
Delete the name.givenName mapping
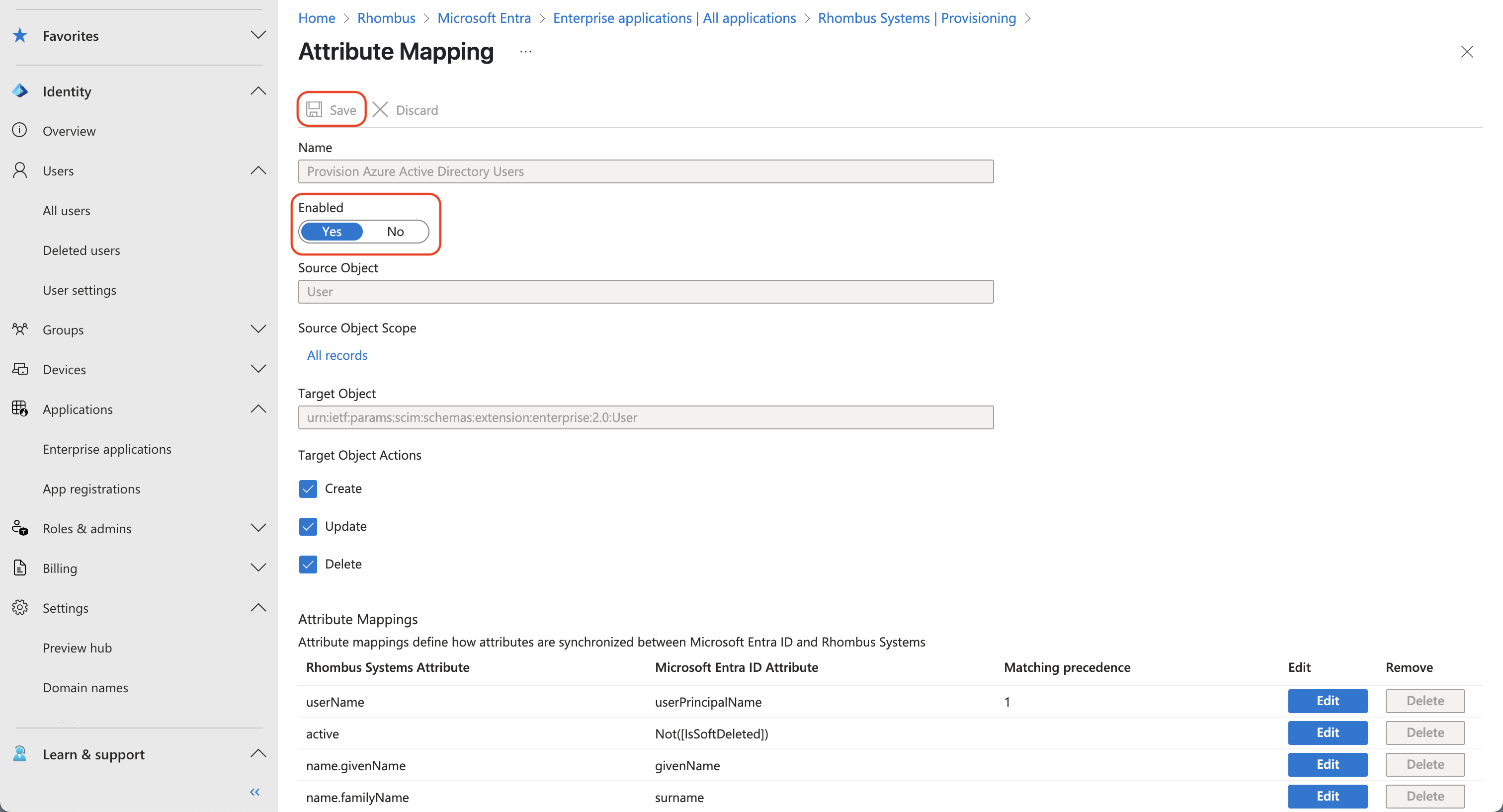1425,764
